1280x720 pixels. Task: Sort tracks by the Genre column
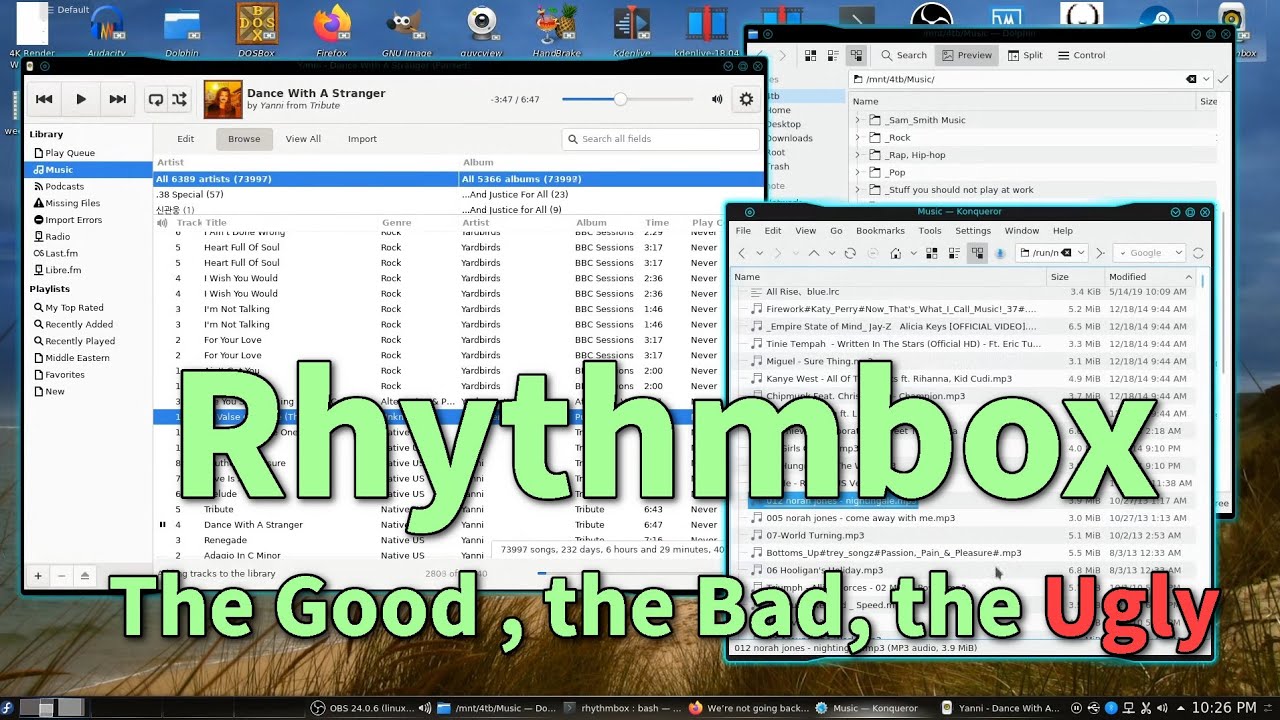397,223
